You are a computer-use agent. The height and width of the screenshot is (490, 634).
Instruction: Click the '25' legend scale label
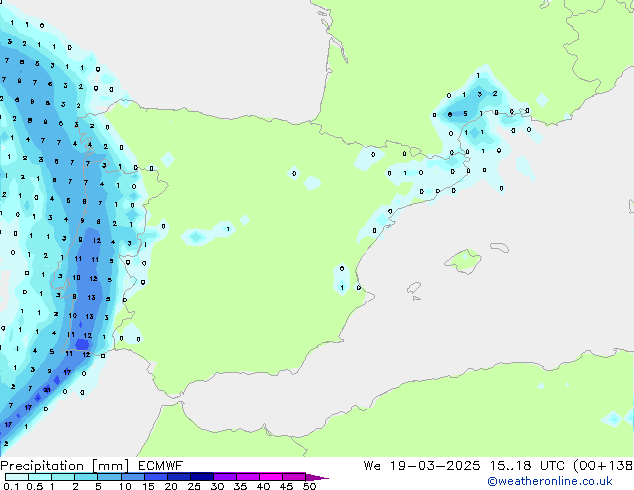[x=194, y=486]
